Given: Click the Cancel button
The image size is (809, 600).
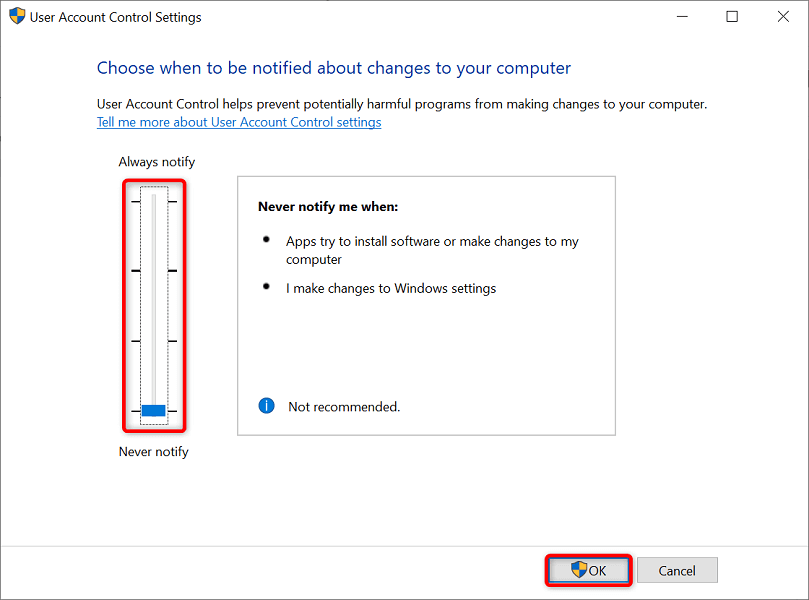Looking at the screenshot, I should click(677, 571).
